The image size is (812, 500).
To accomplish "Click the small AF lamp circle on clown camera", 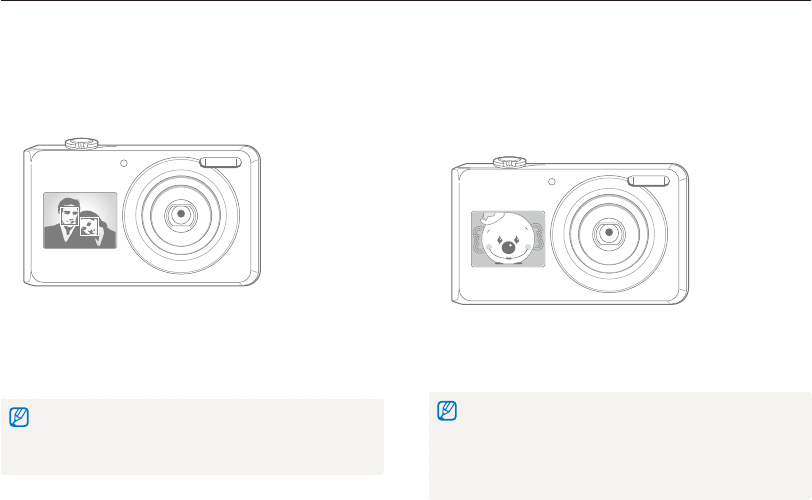I will (552, 182).
